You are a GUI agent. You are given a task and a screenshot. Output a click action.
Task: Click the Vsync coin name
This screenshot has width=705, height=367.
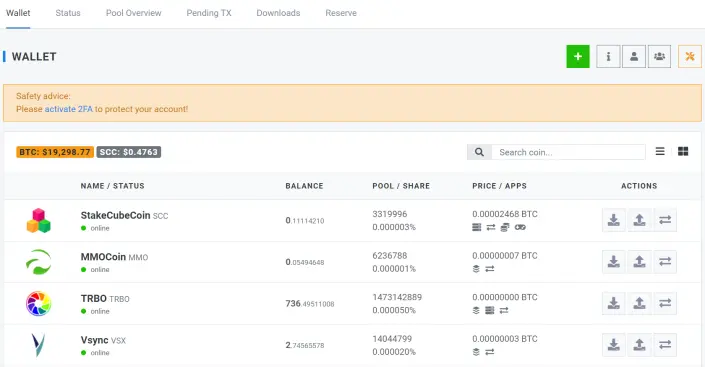tap(94, 340)
